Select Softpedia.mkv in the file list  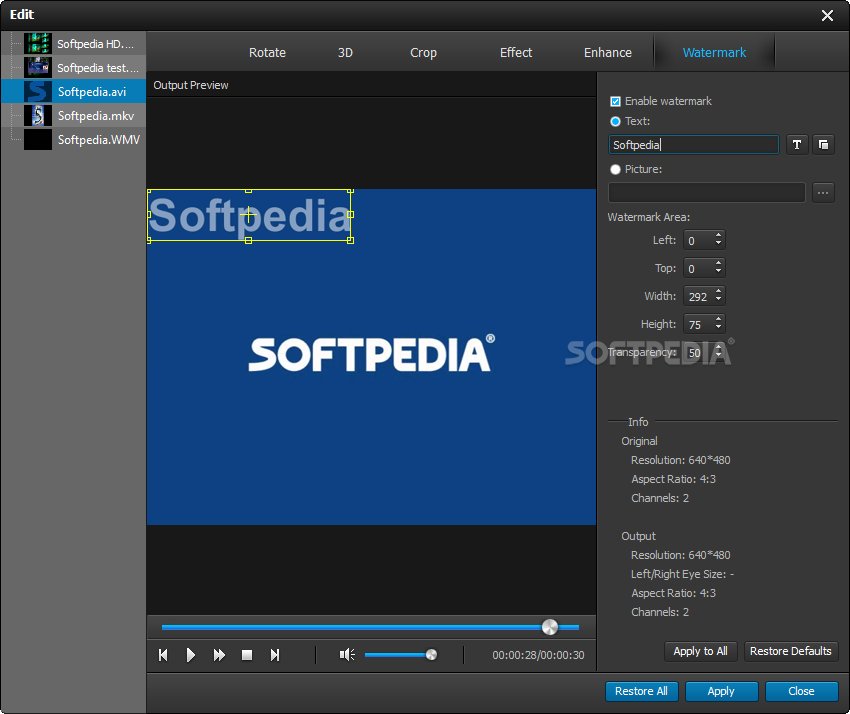coord(95,116)
